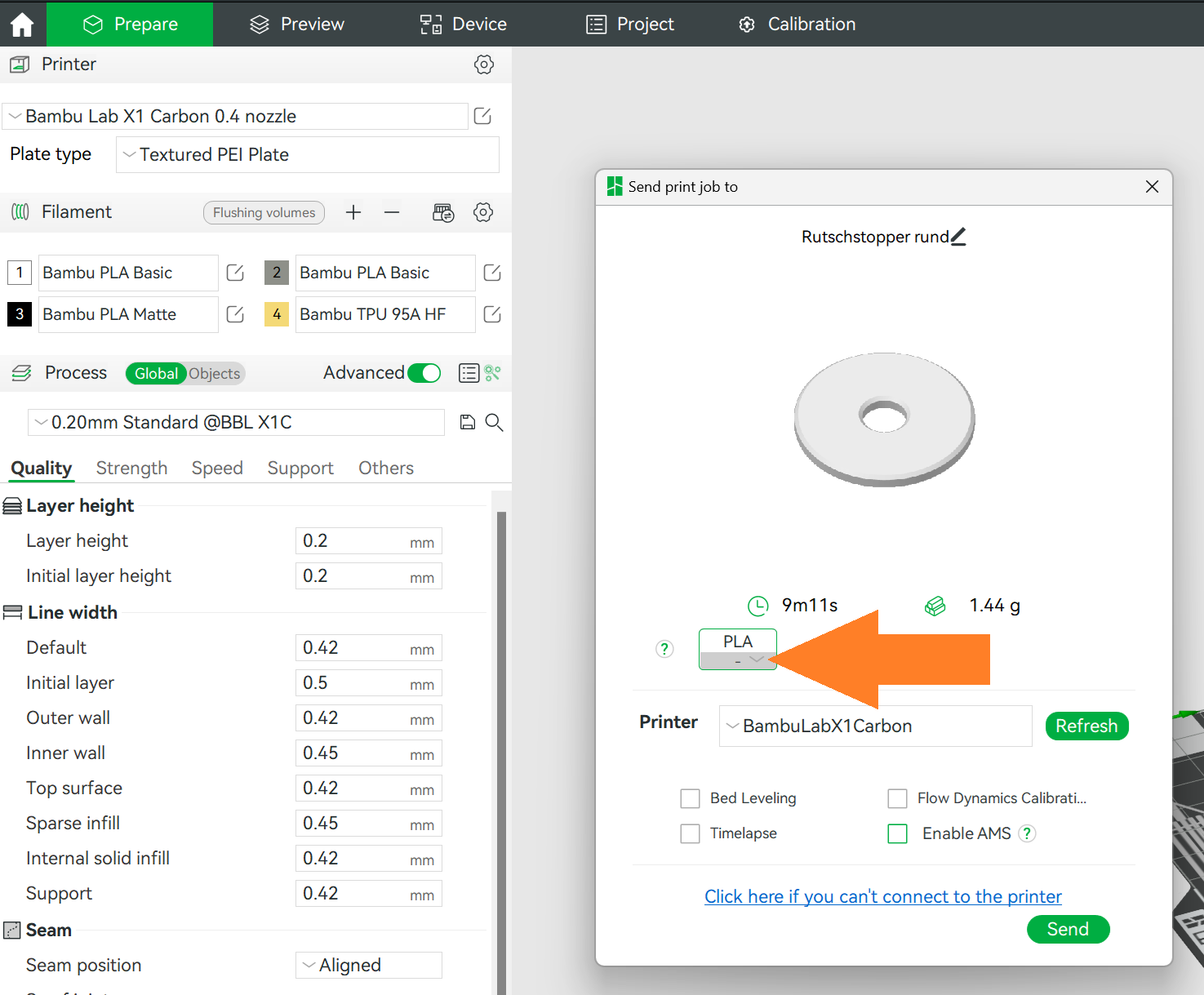Click the Outer wall line width field
The height and width of the screenshot is (995, 1204).
click(369, 717)
